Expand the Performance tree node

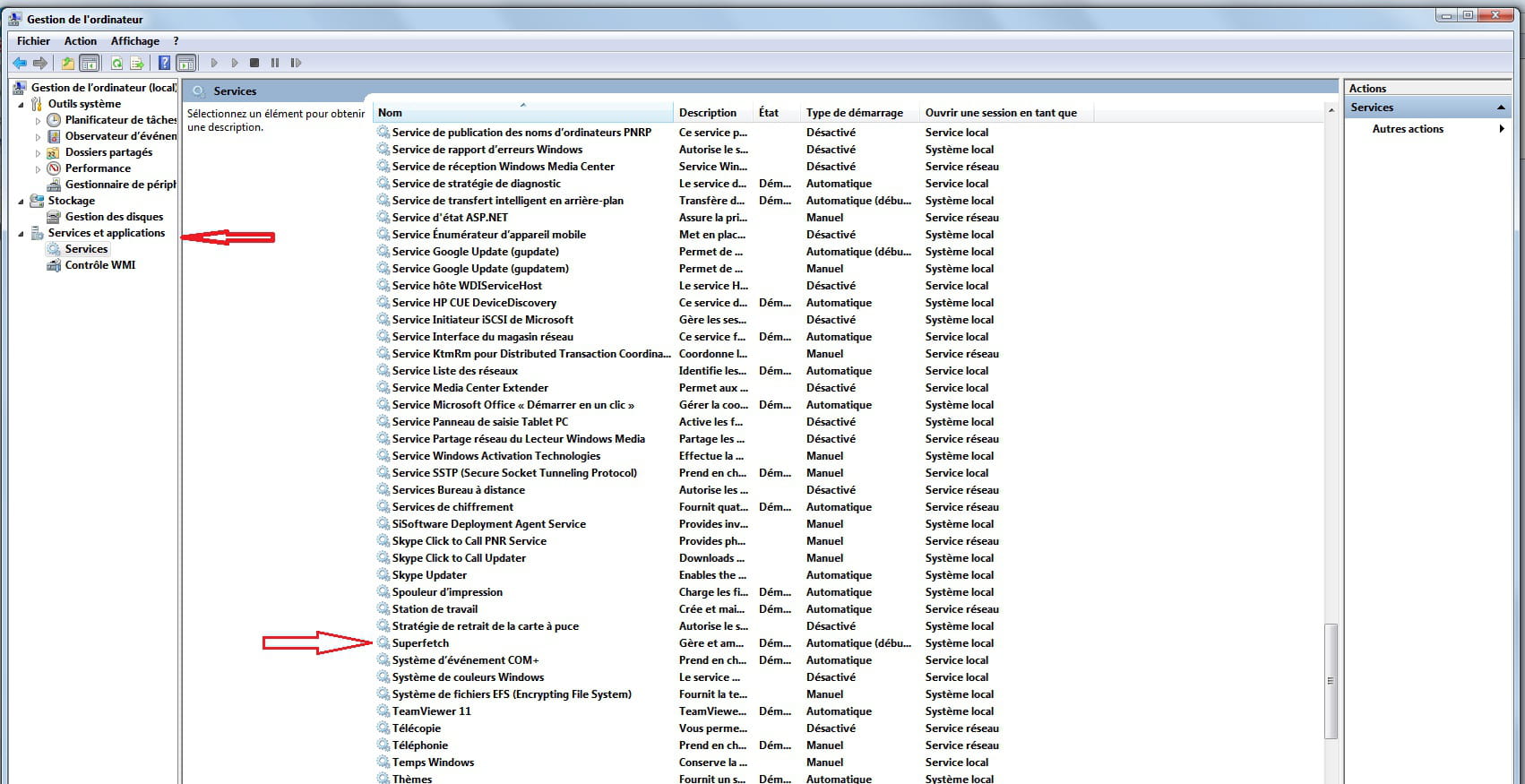coord(38,168)
